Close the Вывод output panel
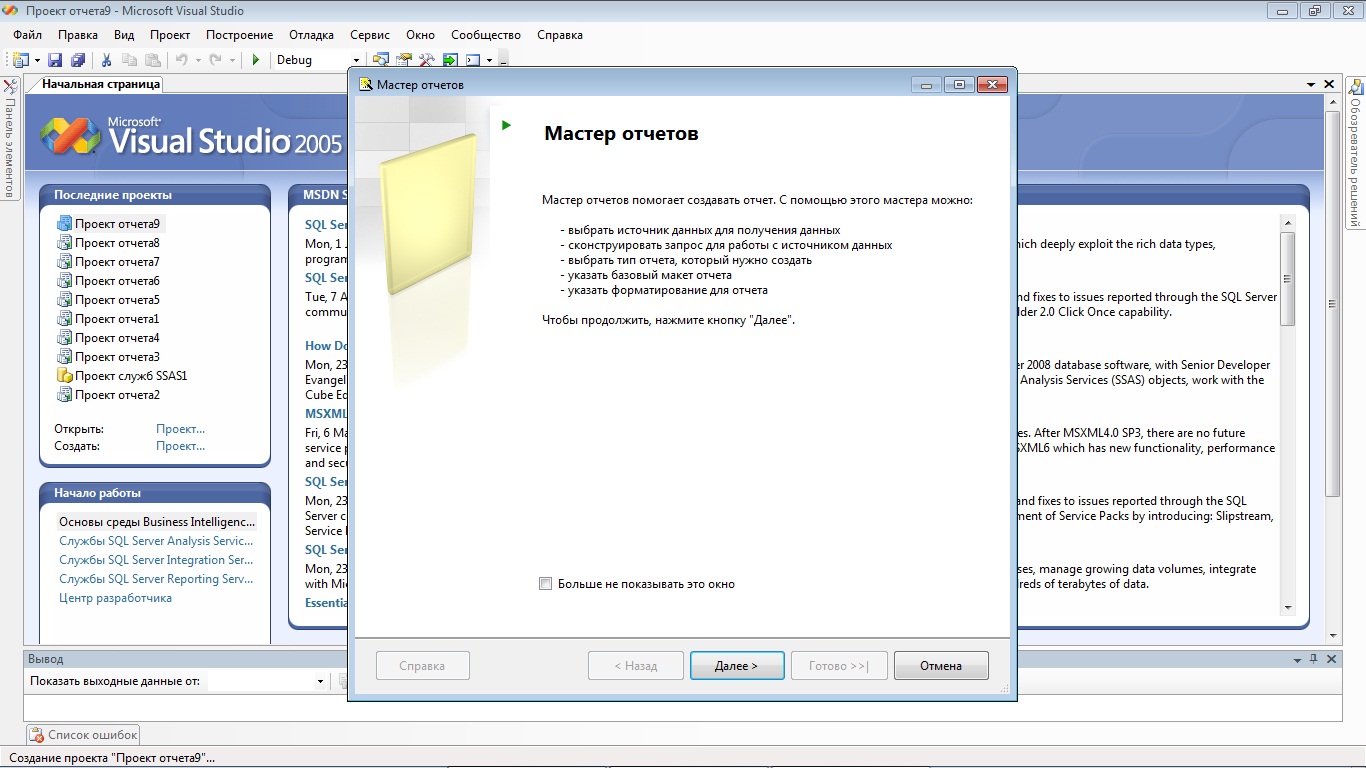Viewport: 1366px width, 768px height. [x=1331, y=659]
